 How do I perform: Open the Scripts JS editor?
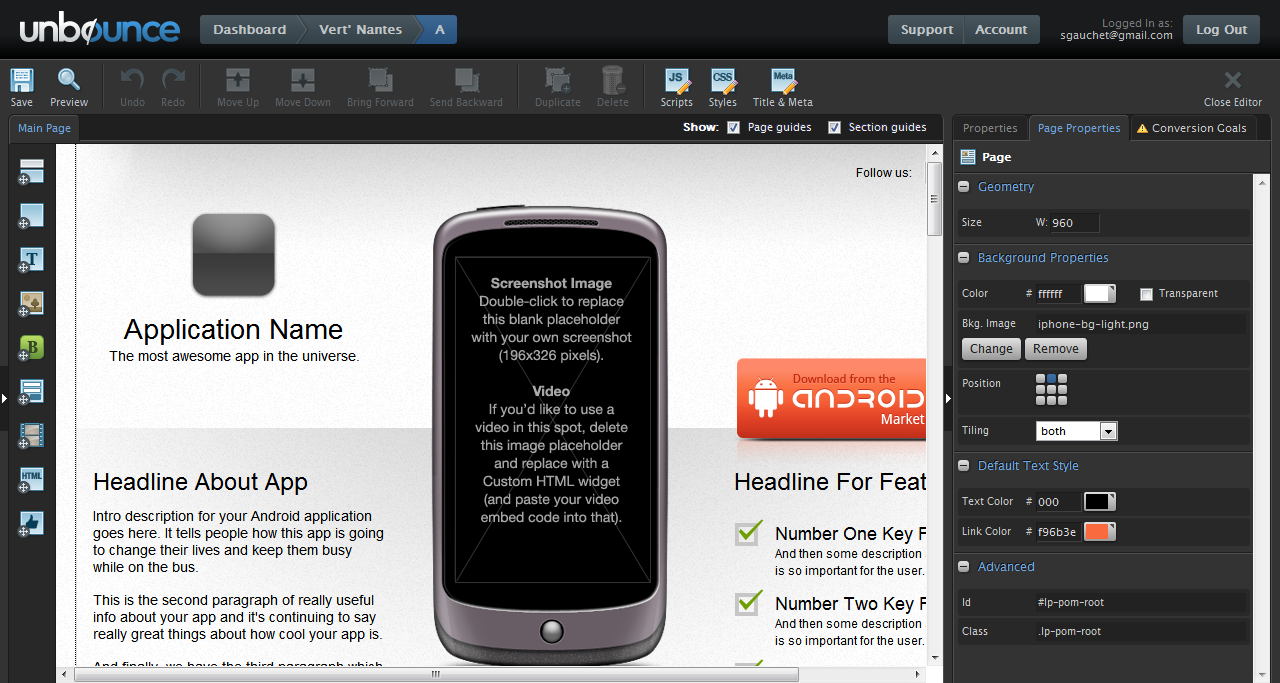pos(677,86)
